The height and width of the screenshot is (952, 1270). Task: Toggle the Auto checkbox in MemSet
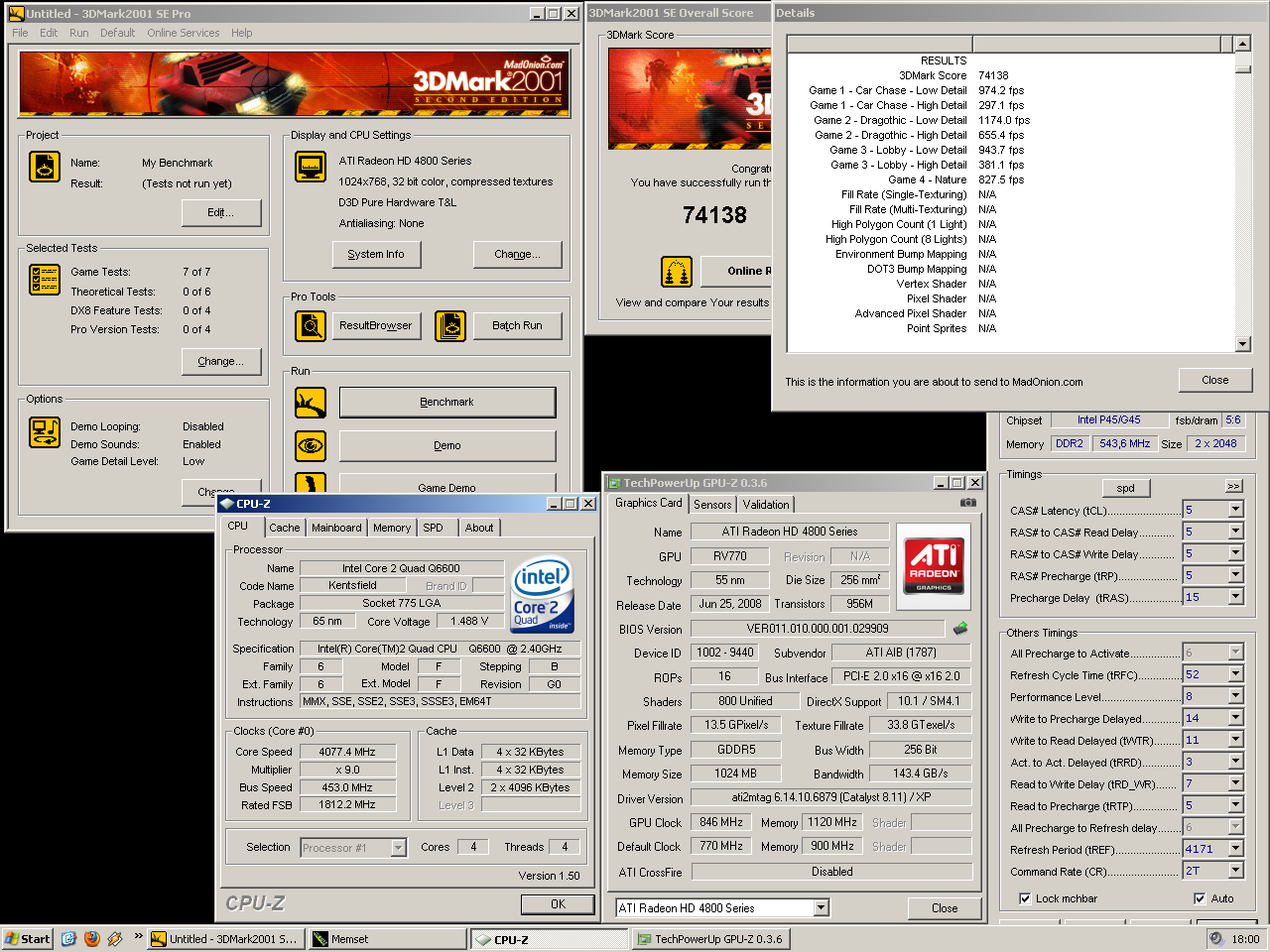point(1200,898)
